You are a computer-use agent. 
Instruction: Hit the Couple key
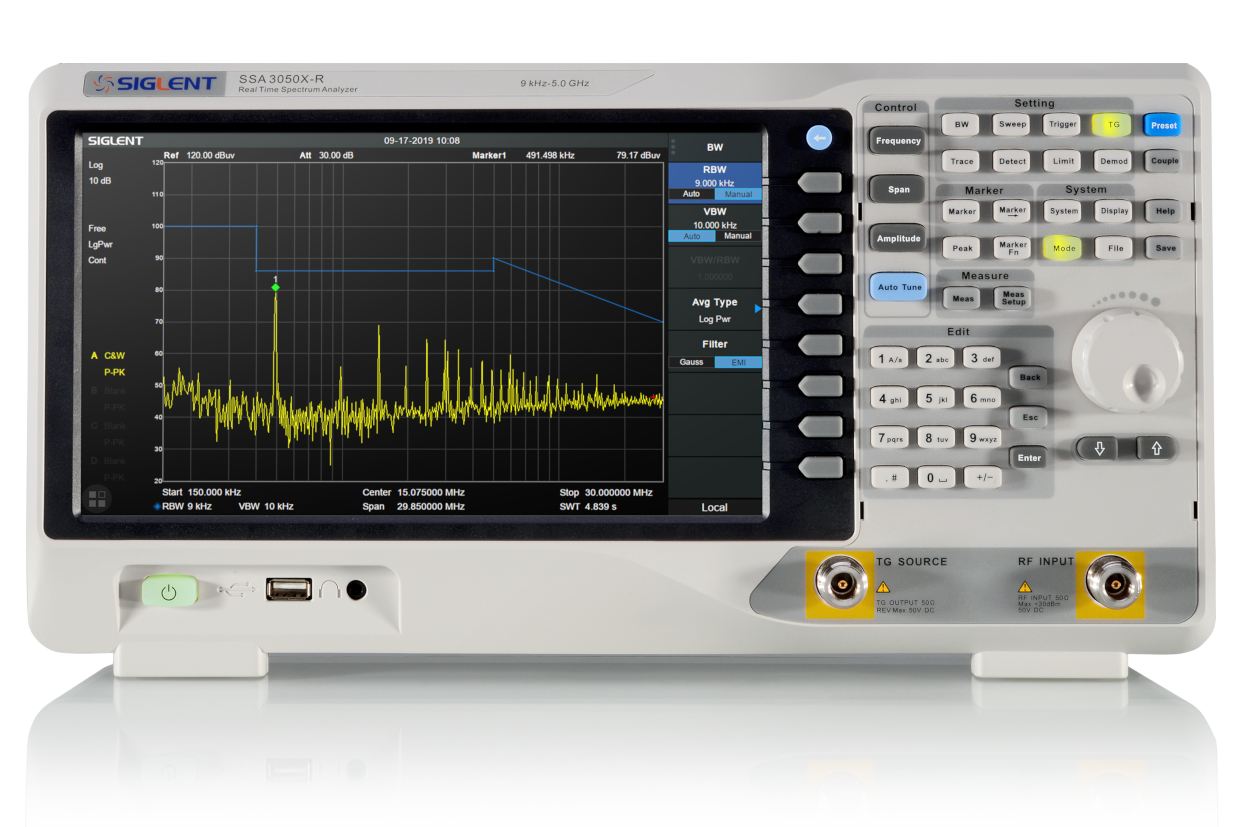click(1164, 161)
